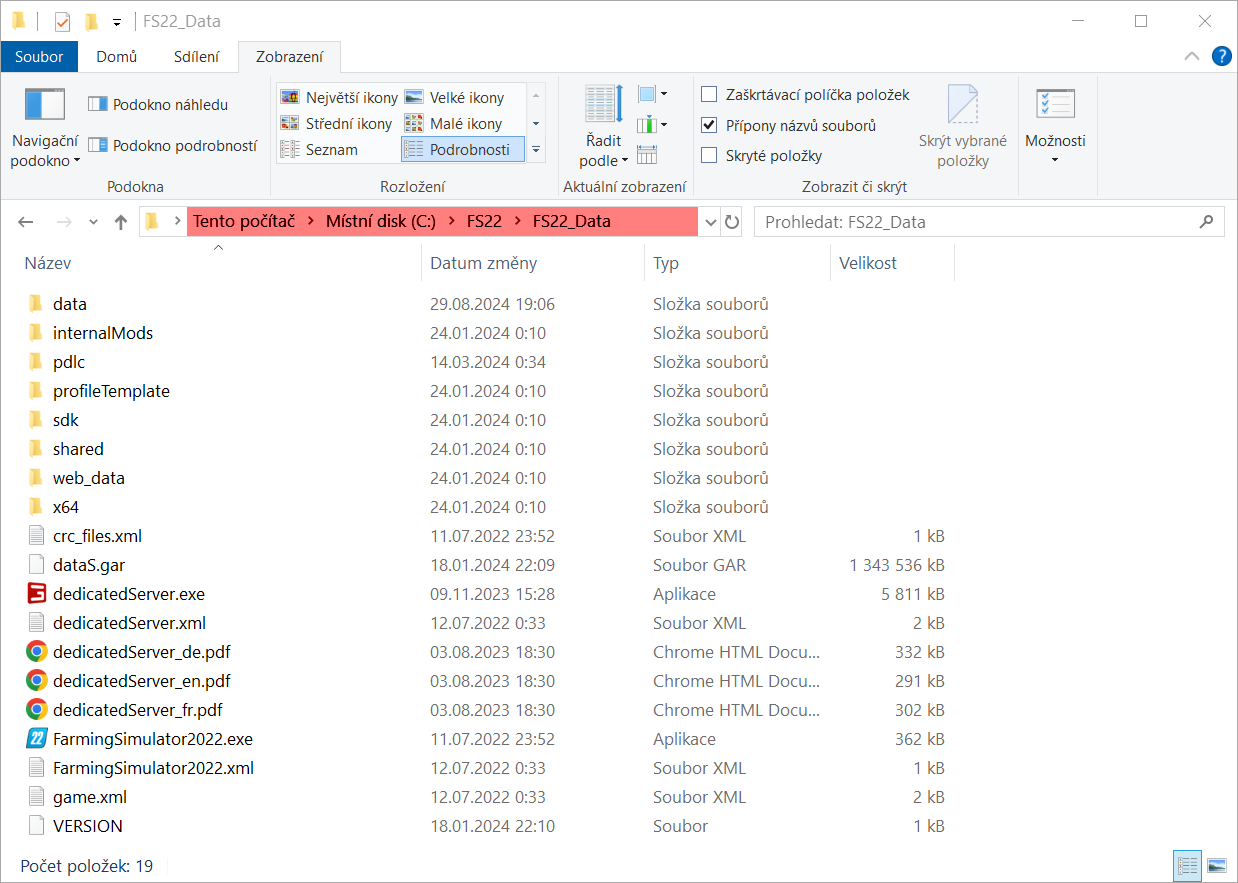The image size is (1238, 883).
Task: Select the dedicatedServer.xml file
Action: coord(129,623)
